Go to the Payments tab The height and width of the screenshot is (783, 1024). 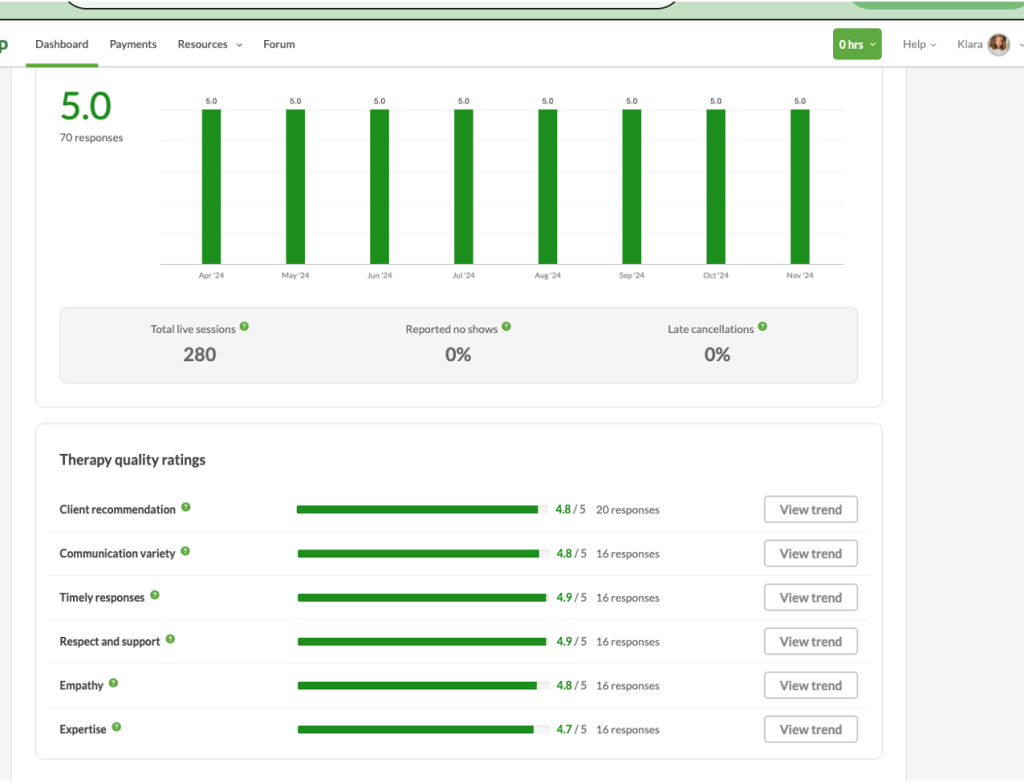pyautogui.click(x=133, y=44)
